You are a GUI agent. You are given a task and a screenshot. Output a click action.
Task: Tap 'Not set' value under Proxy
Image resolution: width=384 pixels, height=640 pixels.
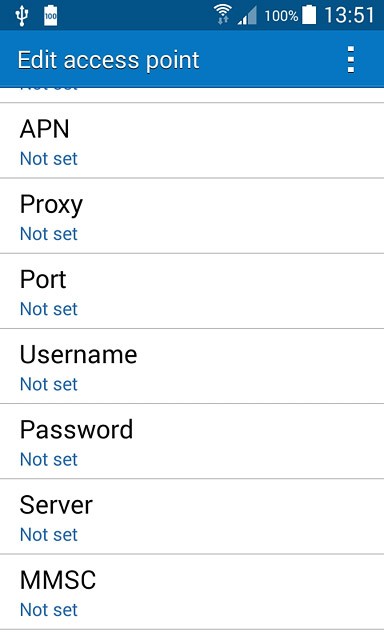coord(49,234)
